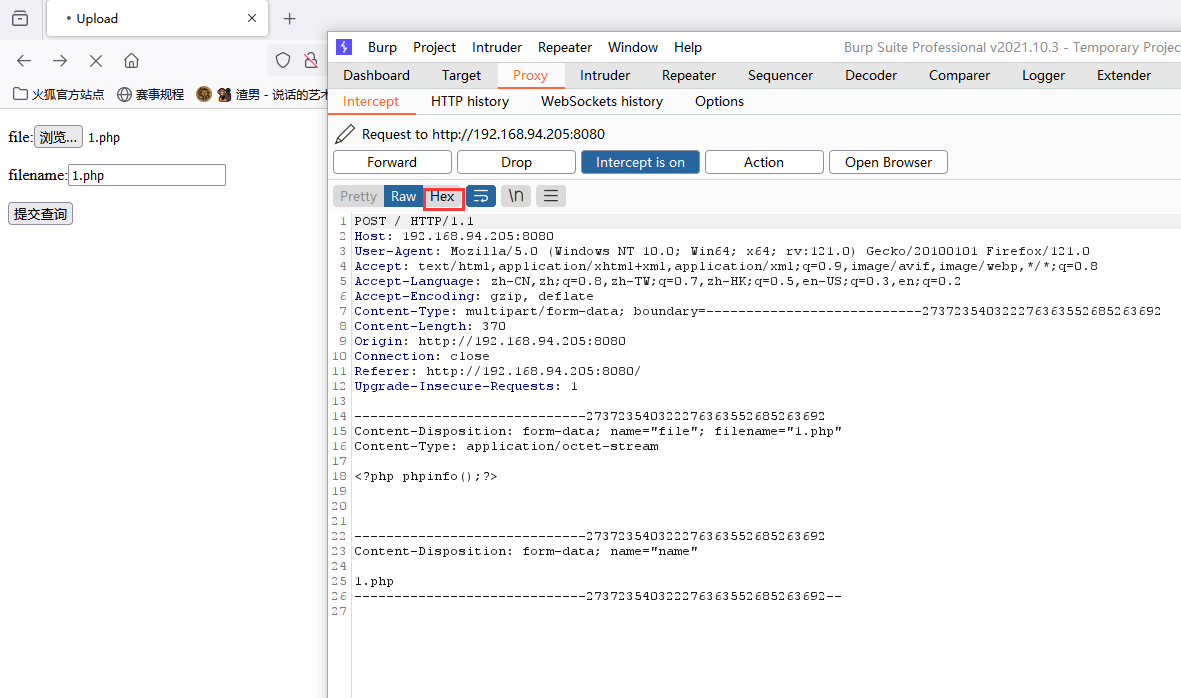The height and width of the screenshot is (698, 1181).
Task: Close the Upload browser tab
Action: (252, 19)
